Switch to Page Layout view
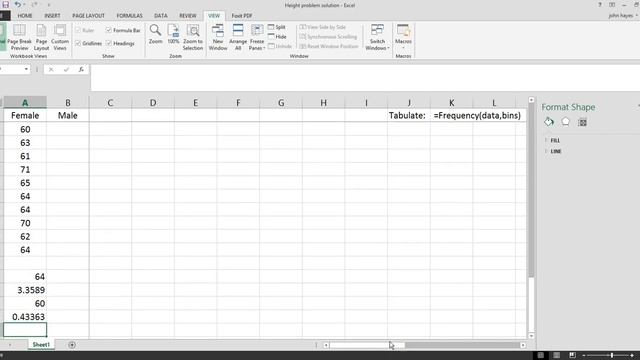 click(x=41, y=37)
